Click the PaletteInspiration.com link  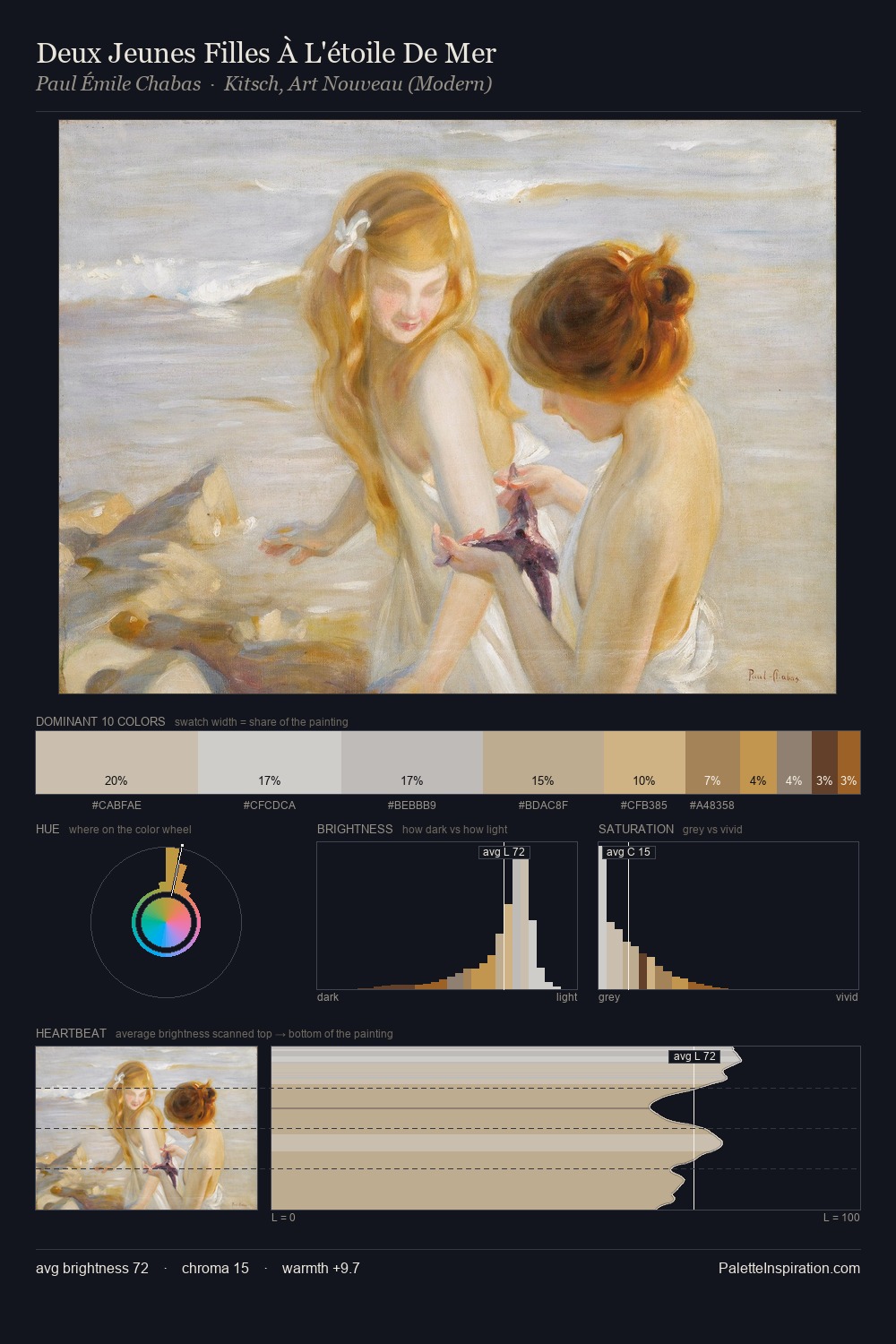(789, 1268)
